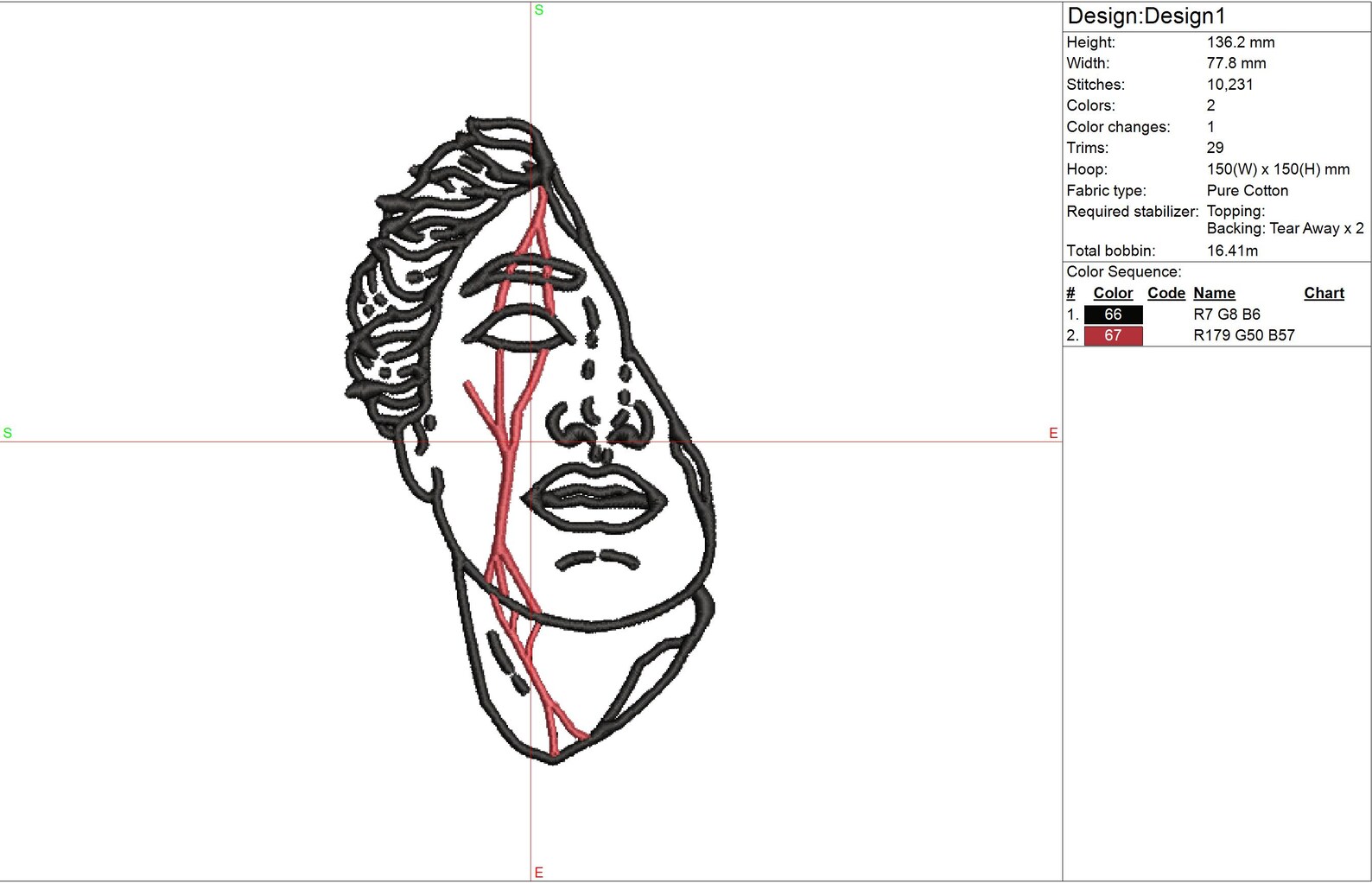This screenshot has height=883, width=1372.
Task: Click the Color Sequence label
Action: click(1123, 272)
